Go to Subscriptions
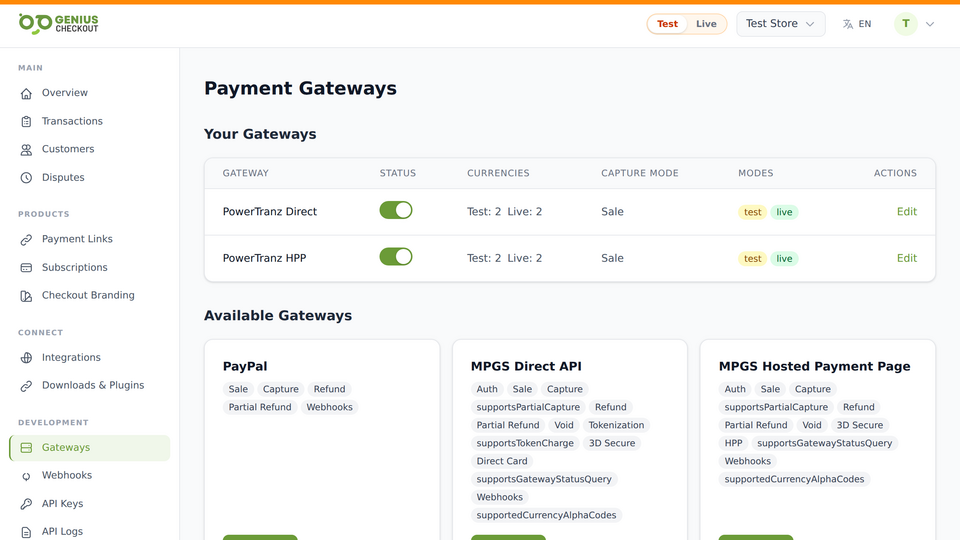The image size is (960, 540). 89,268
